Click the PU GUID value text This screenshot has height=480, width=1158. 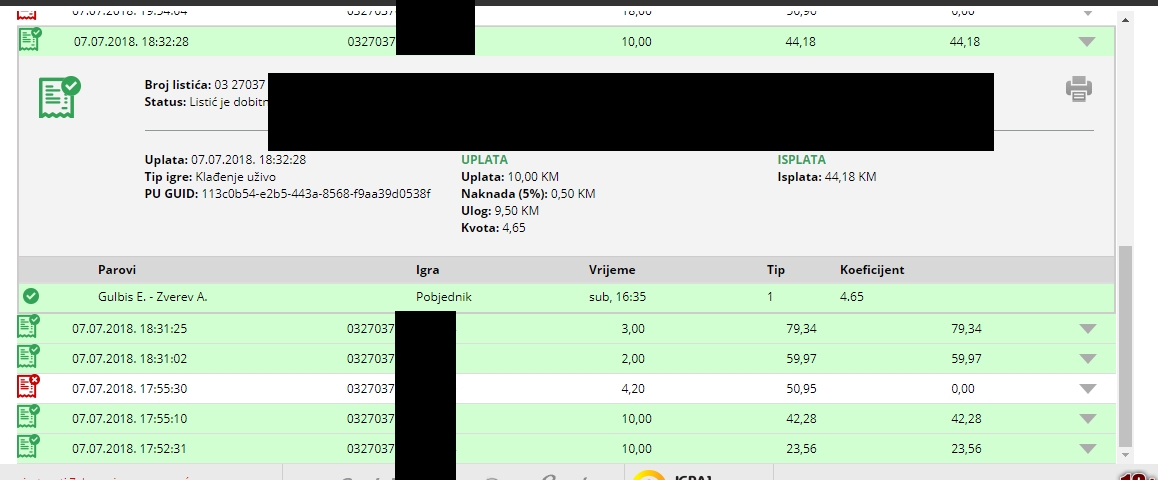pos(316,193)
